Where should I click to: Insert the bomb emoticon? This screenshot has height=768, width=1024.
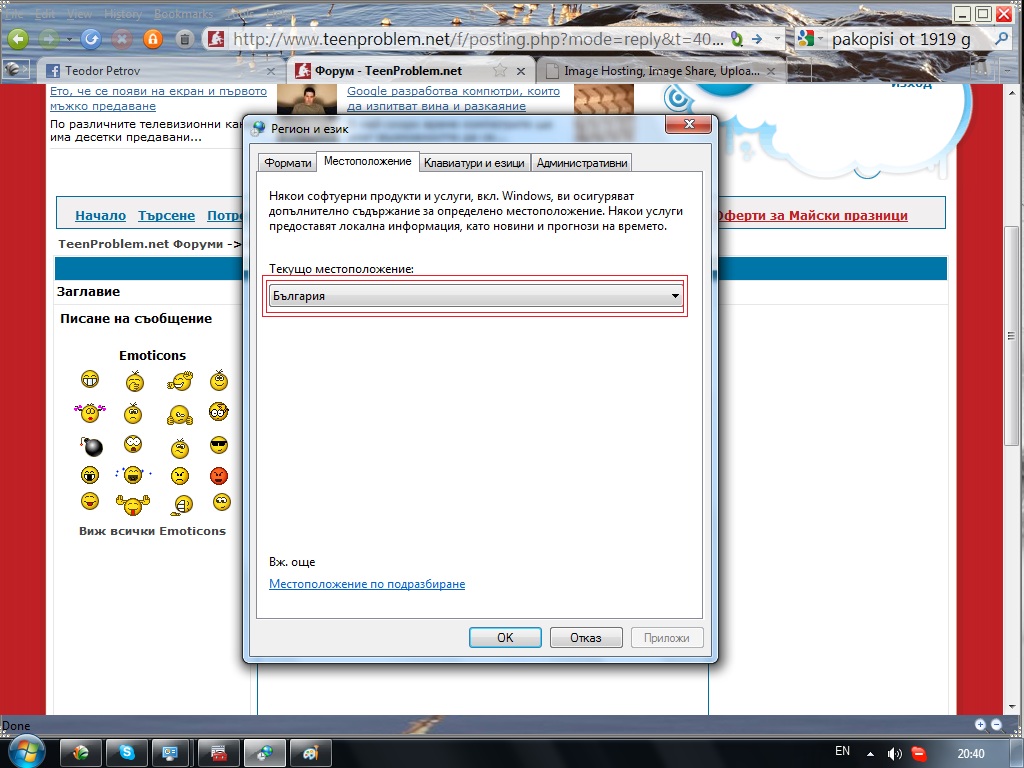(92, 446)
